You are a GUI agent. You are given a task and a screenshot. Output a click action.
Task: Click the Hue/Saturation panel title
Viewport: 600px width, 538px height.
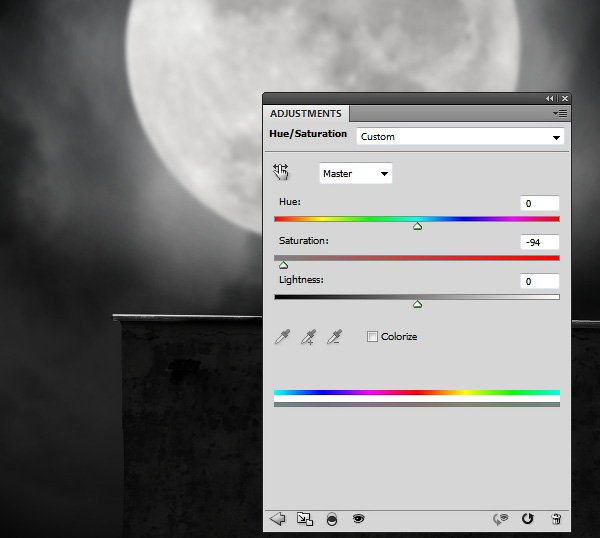point(308,134)
